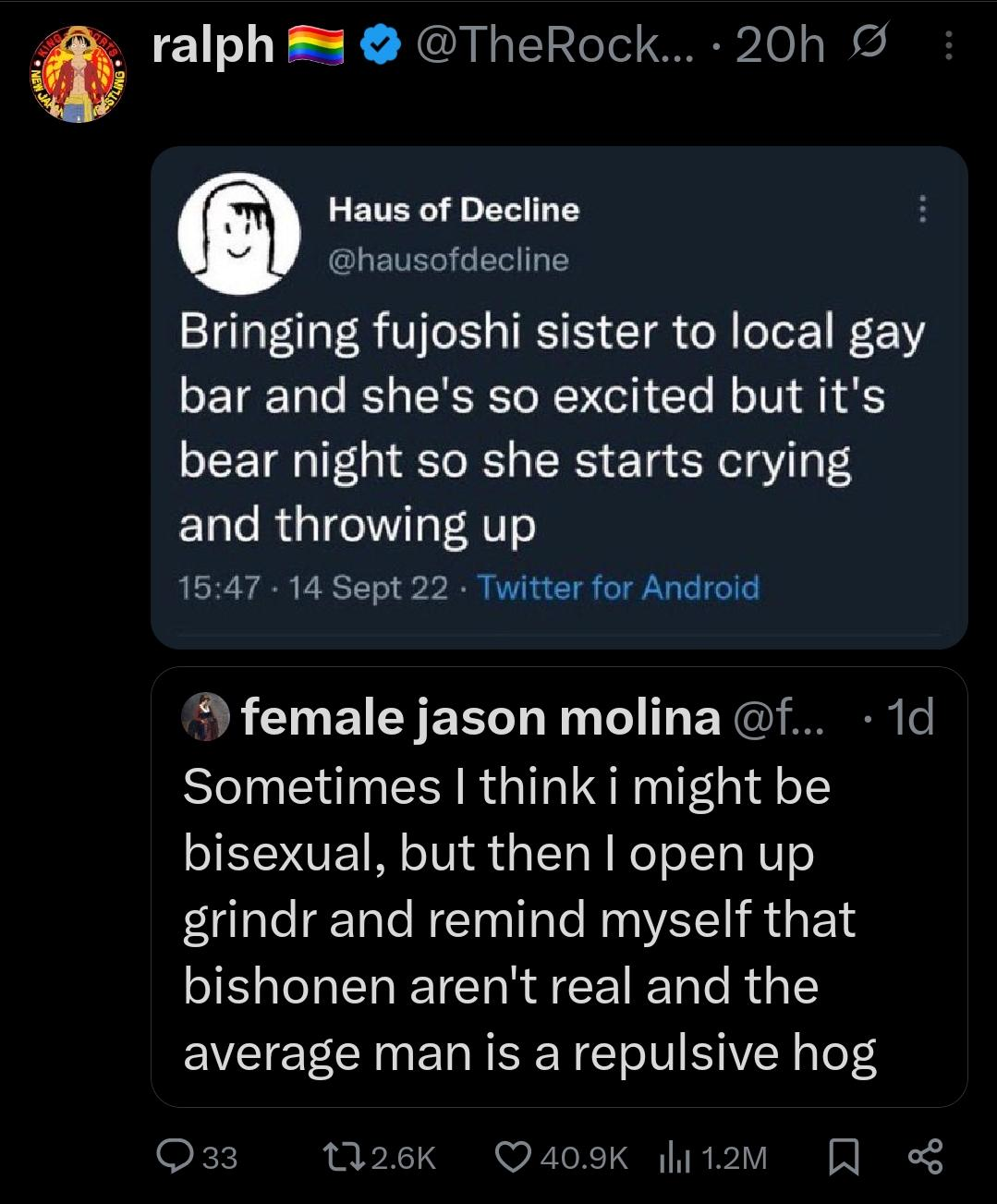Share the tweet via share icon
997x1204 pixels.
pos(925,1157)
